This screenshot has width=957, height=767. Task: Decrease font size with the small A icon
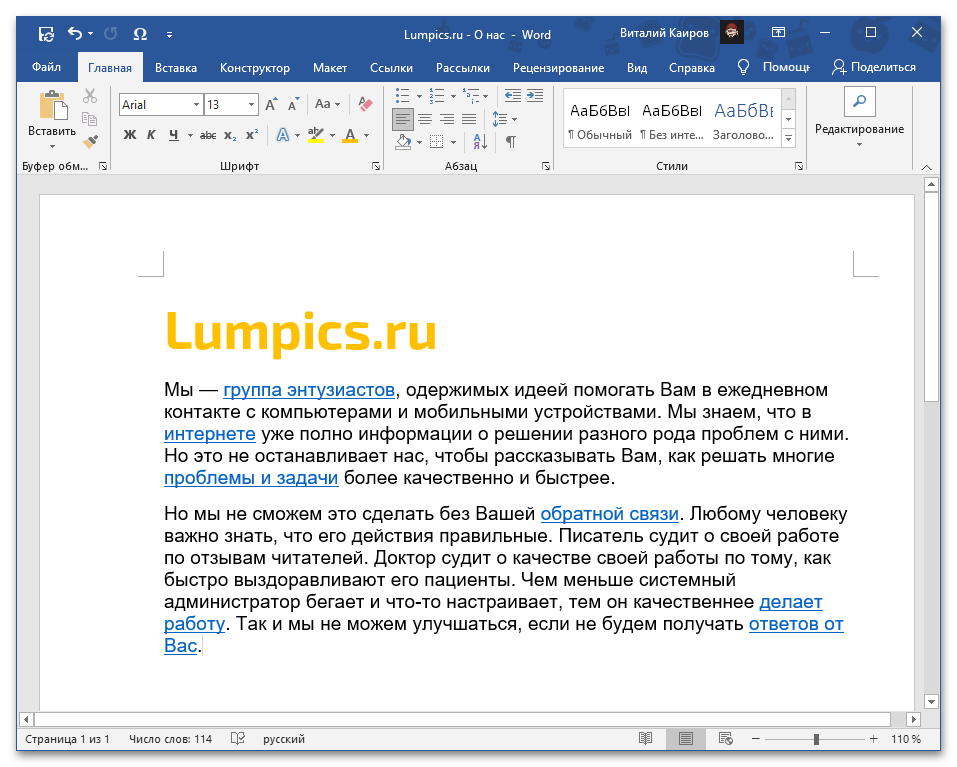pyautogui.click(x=294, y=104)
